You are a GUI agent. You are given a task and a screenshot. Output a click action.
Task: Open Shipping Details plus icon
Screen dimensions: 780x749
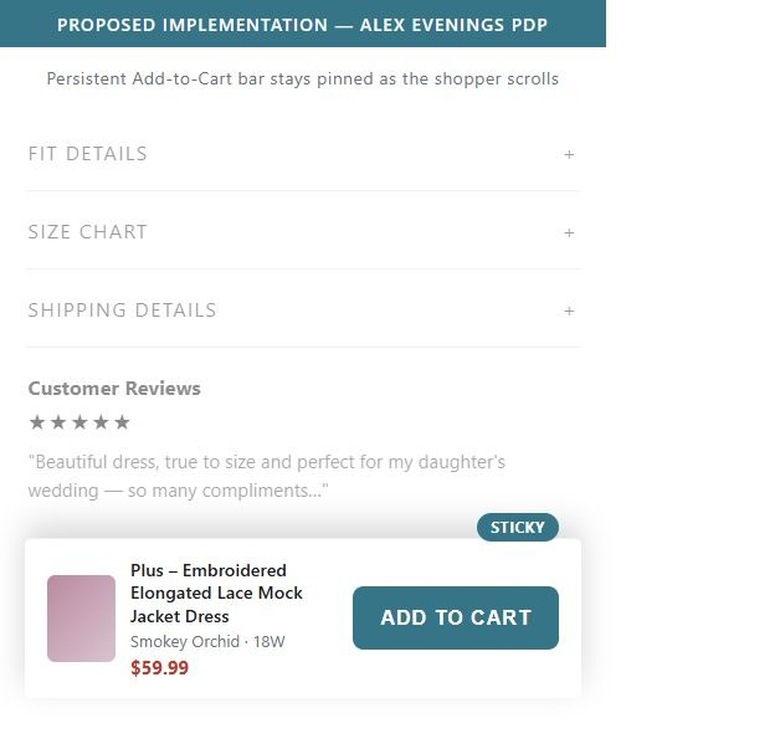569,311
